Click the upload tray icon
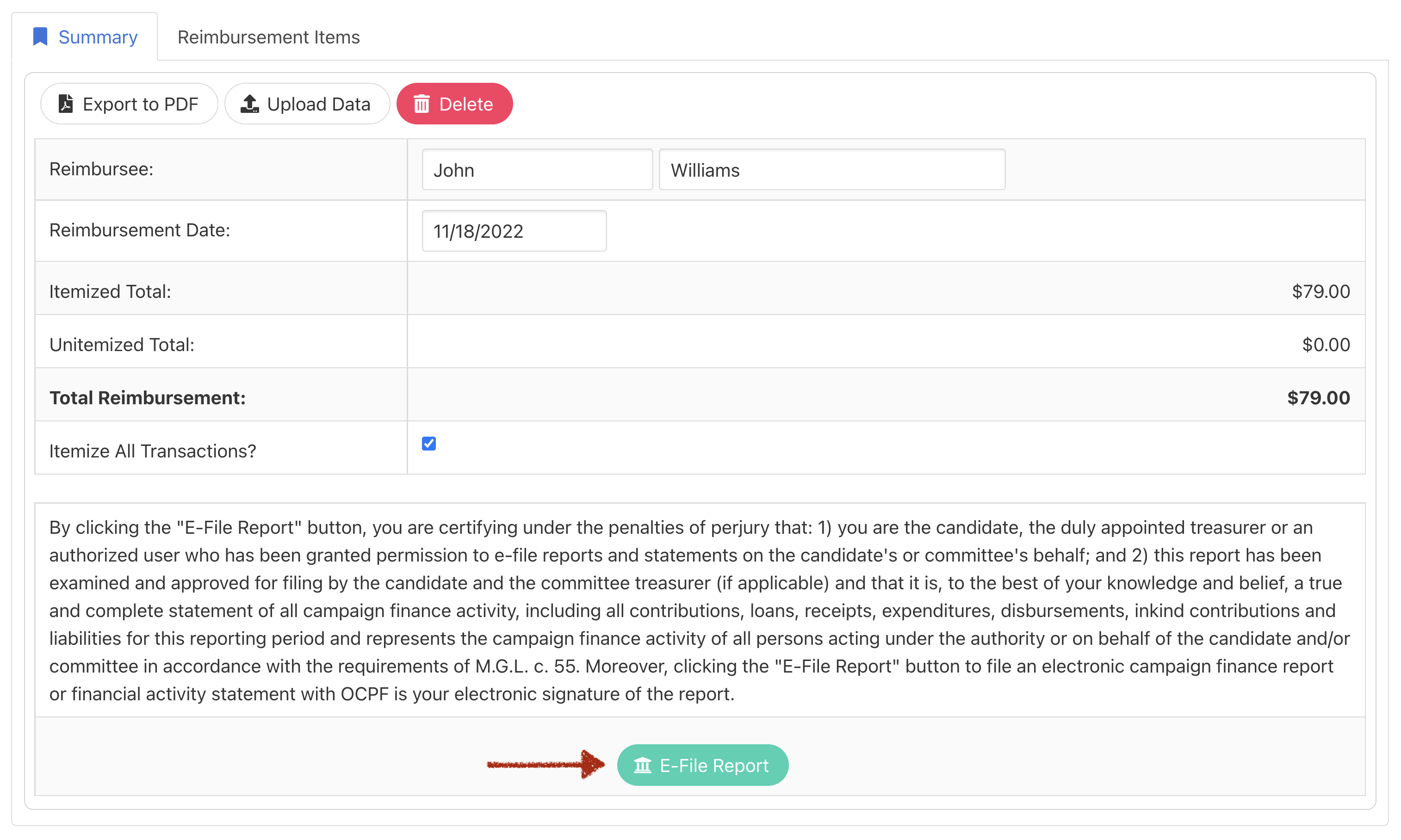 (x=250, y=104)
